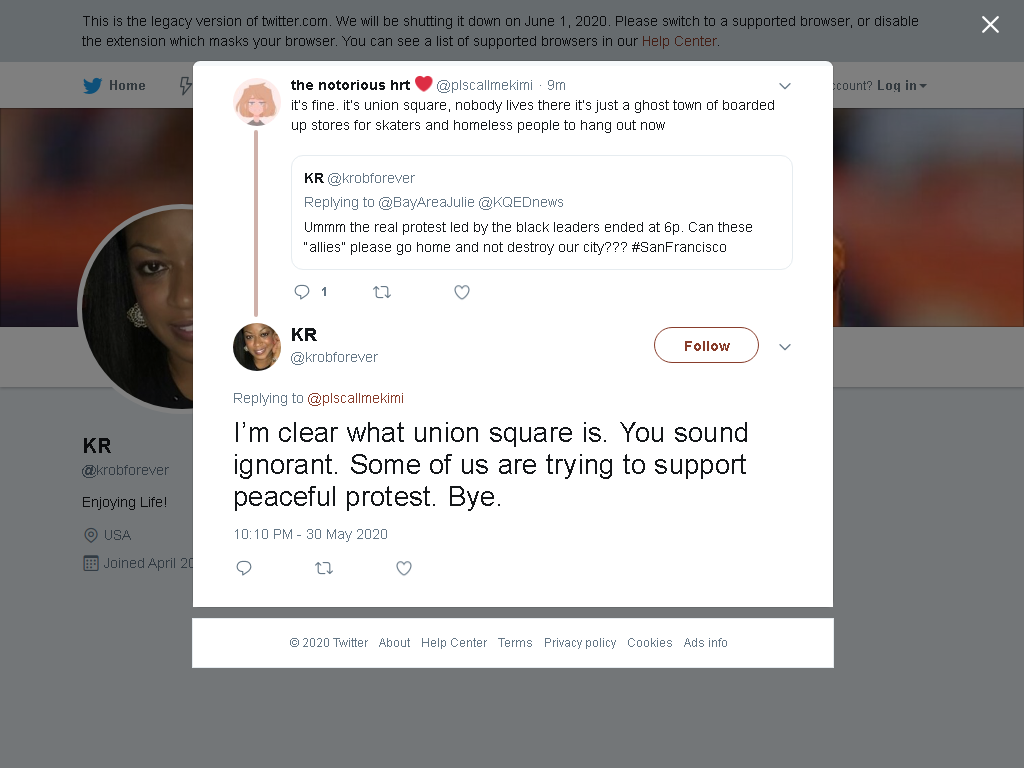Retweet the notorious hrt's tweet
This screenshot has height=768, width=1024.
(381, 292)
